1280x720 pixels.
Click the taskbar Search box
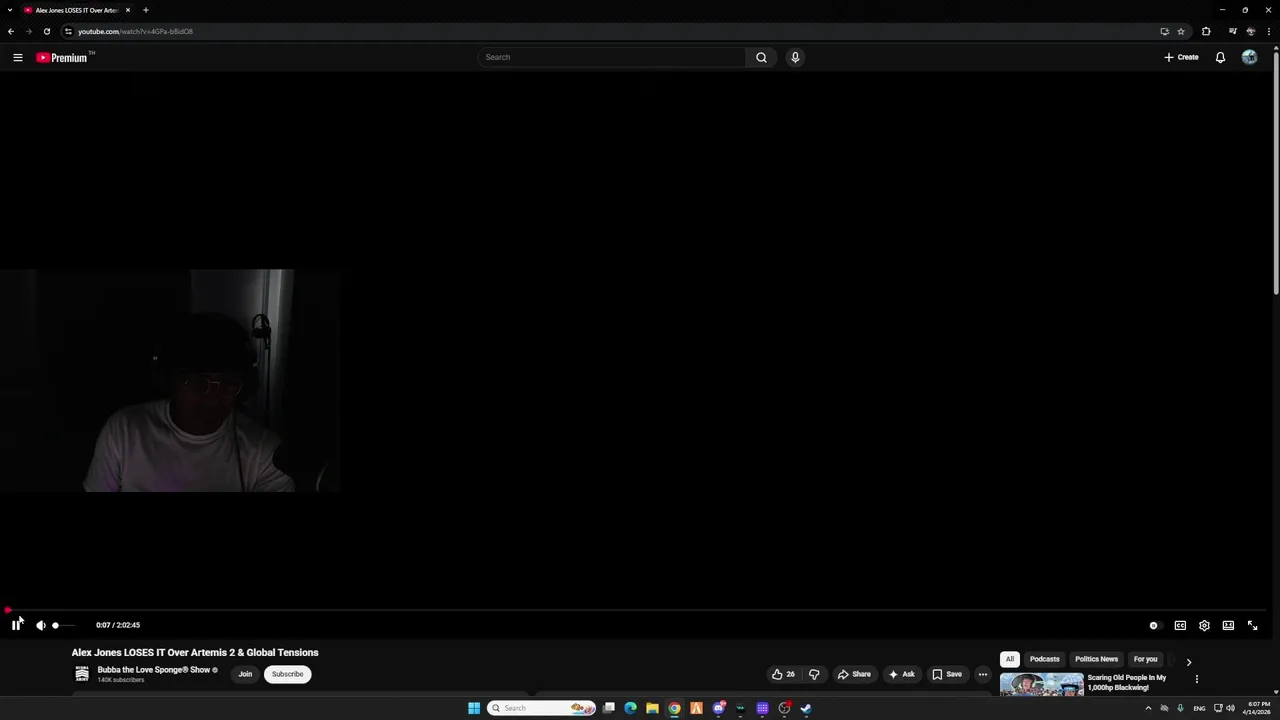click(x=542, y=708)
